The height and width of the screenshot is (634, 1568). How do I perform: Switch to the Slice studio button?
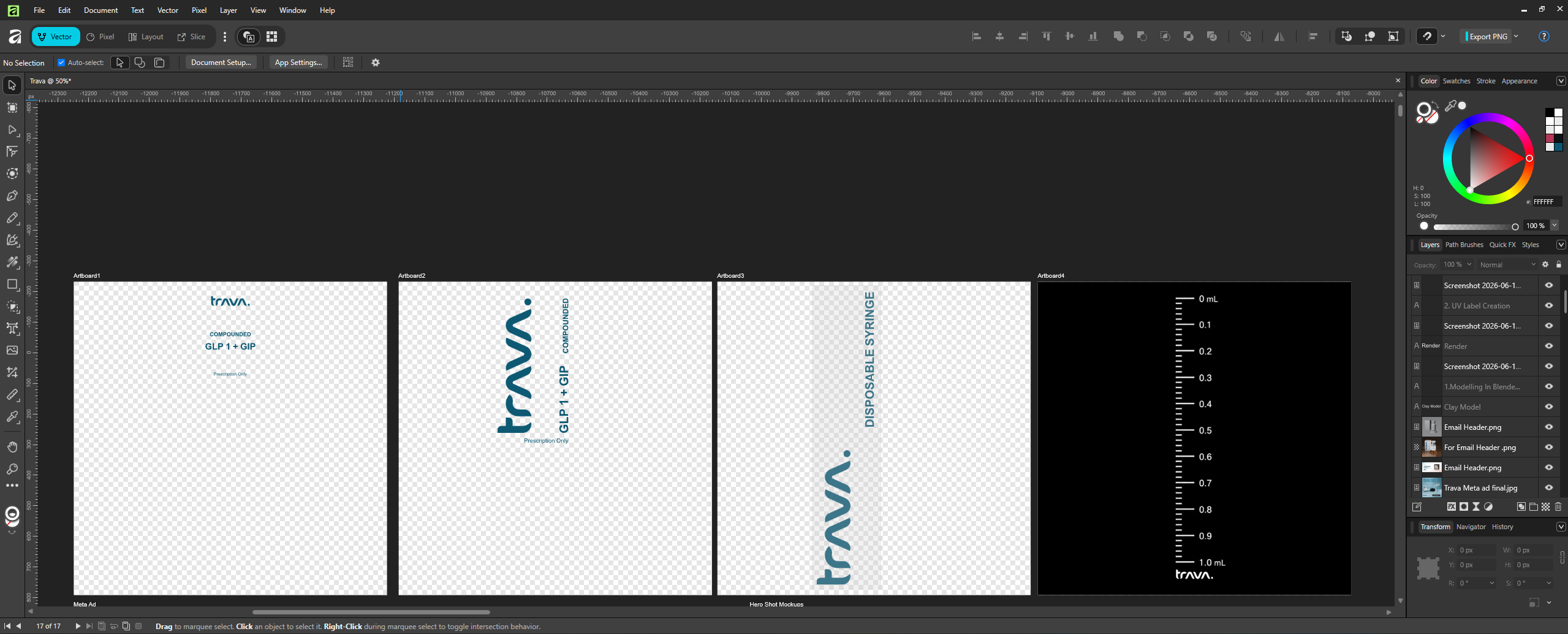tap(192, 37)
